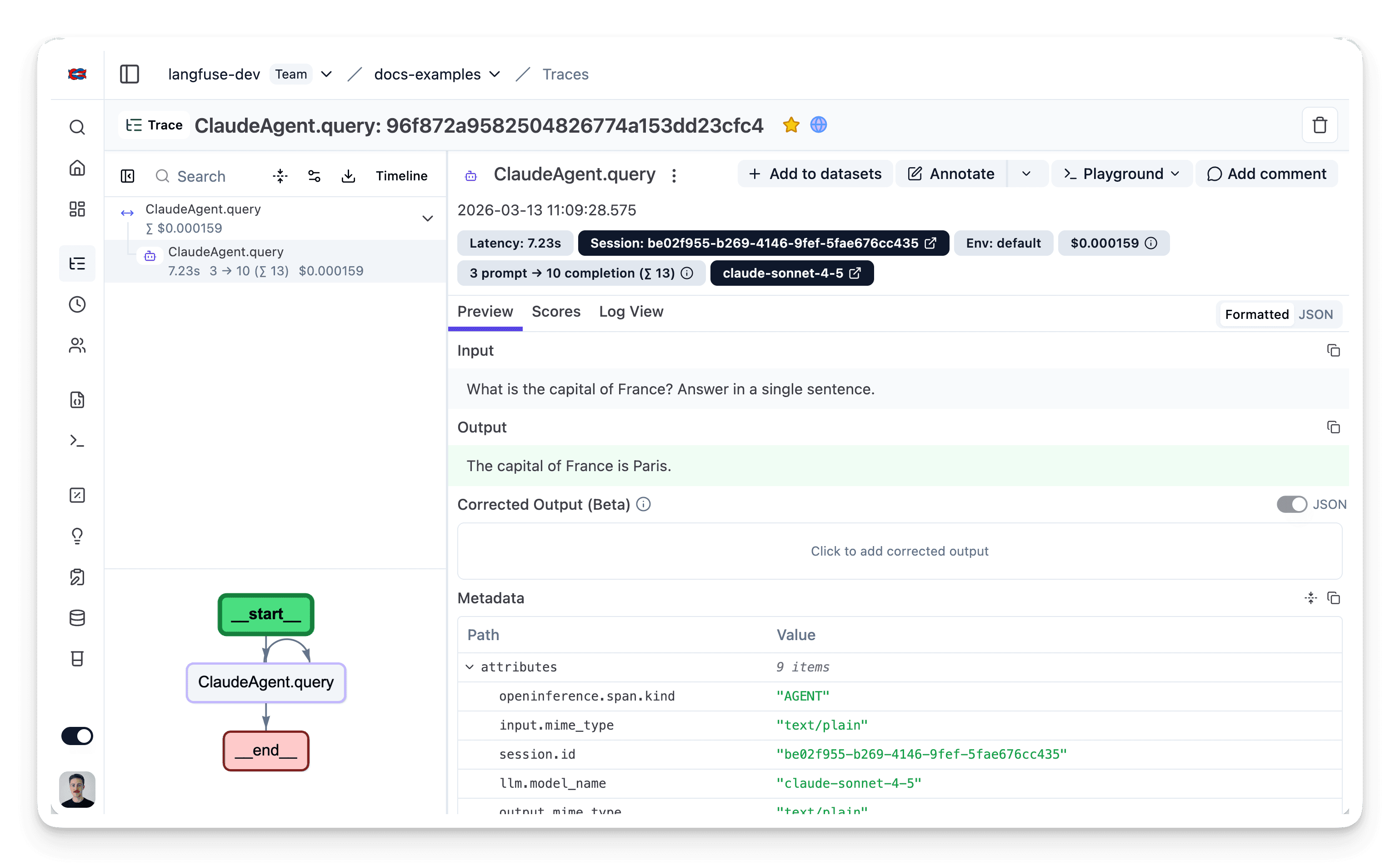The image size is (1400, 865).
Task: Share trace publicly via globe icon
Action: click(x=819, y=125)
